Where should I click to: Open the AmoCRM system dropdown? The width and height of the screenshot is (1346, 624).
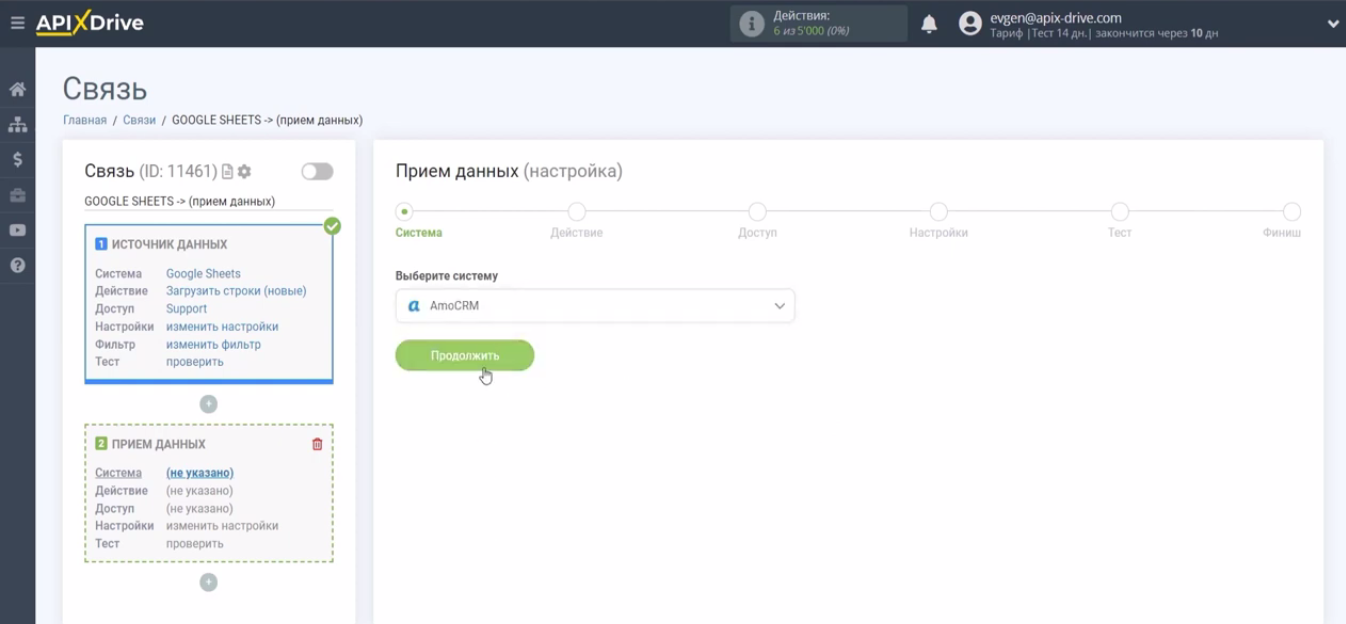pos(595,306)
